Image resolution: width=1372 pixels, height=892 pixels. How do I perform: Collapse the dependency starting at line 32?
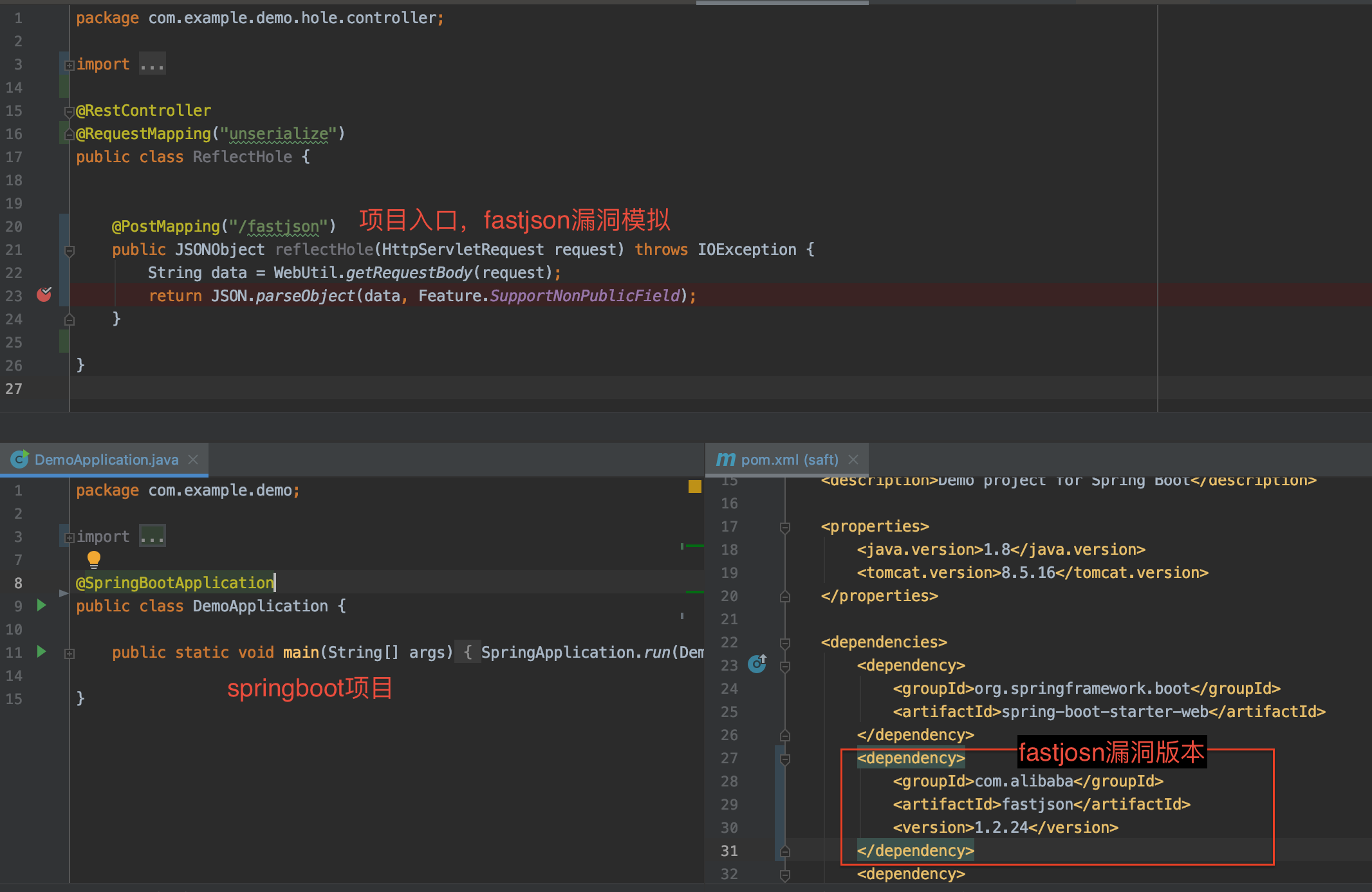785,875
